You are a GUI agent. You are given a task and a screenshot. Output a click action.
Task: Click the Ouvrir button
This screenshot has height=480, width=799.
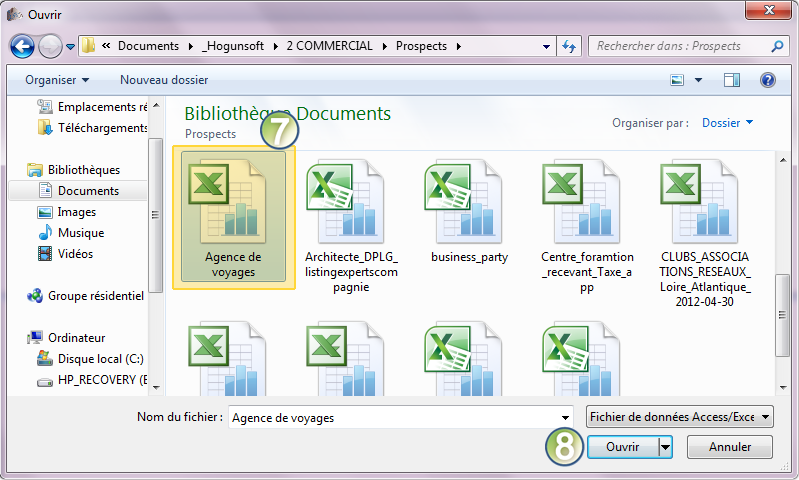tap(622, 447)
